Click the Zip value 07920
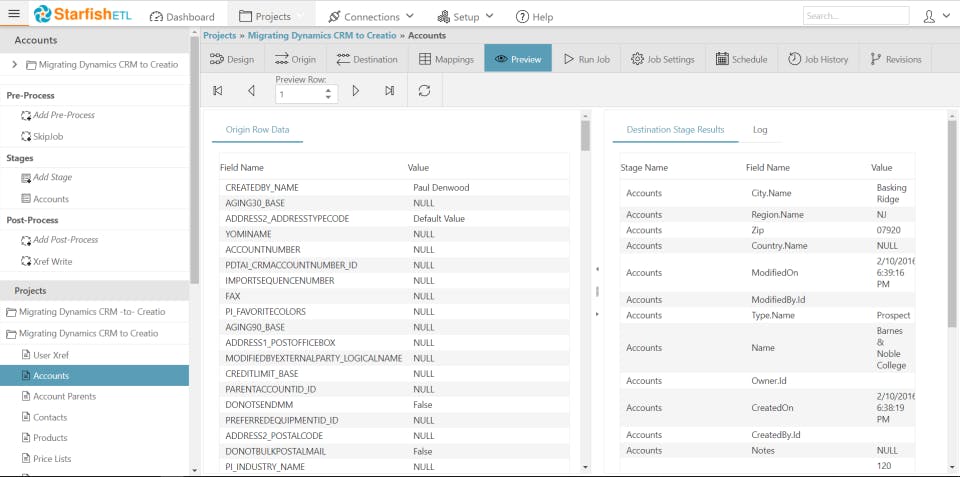 point(890,230)
